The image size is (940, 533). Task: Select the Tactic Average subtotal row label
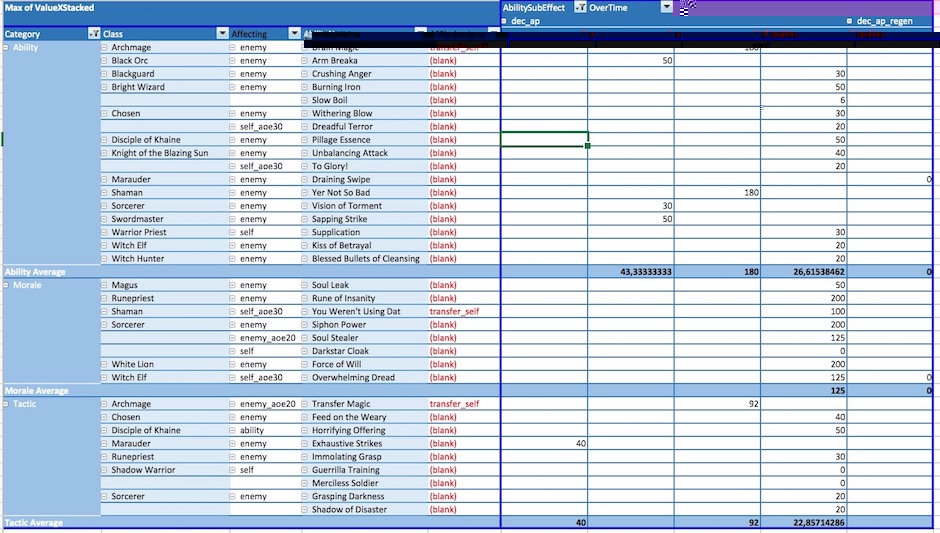pyautogui.click(x=34, y=523)
